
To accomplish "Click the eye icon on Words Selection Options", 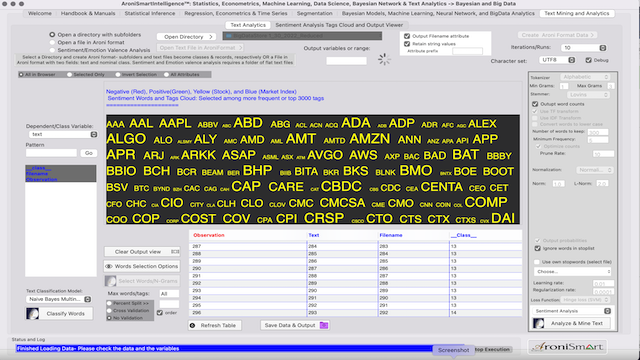I will click(x=109, y=267).
